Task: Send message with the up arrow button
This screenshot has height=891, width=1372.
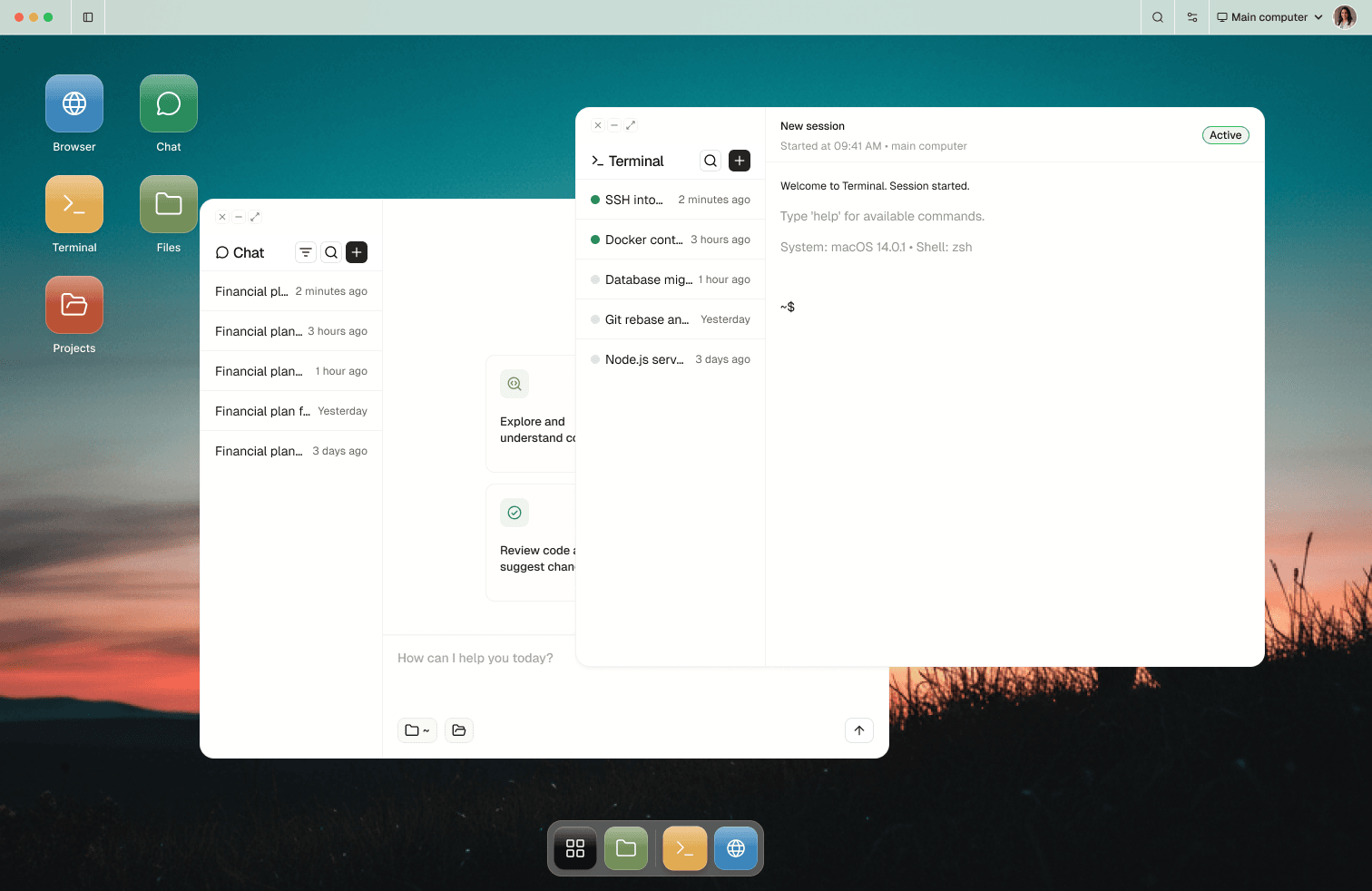Action: [859, 730]
